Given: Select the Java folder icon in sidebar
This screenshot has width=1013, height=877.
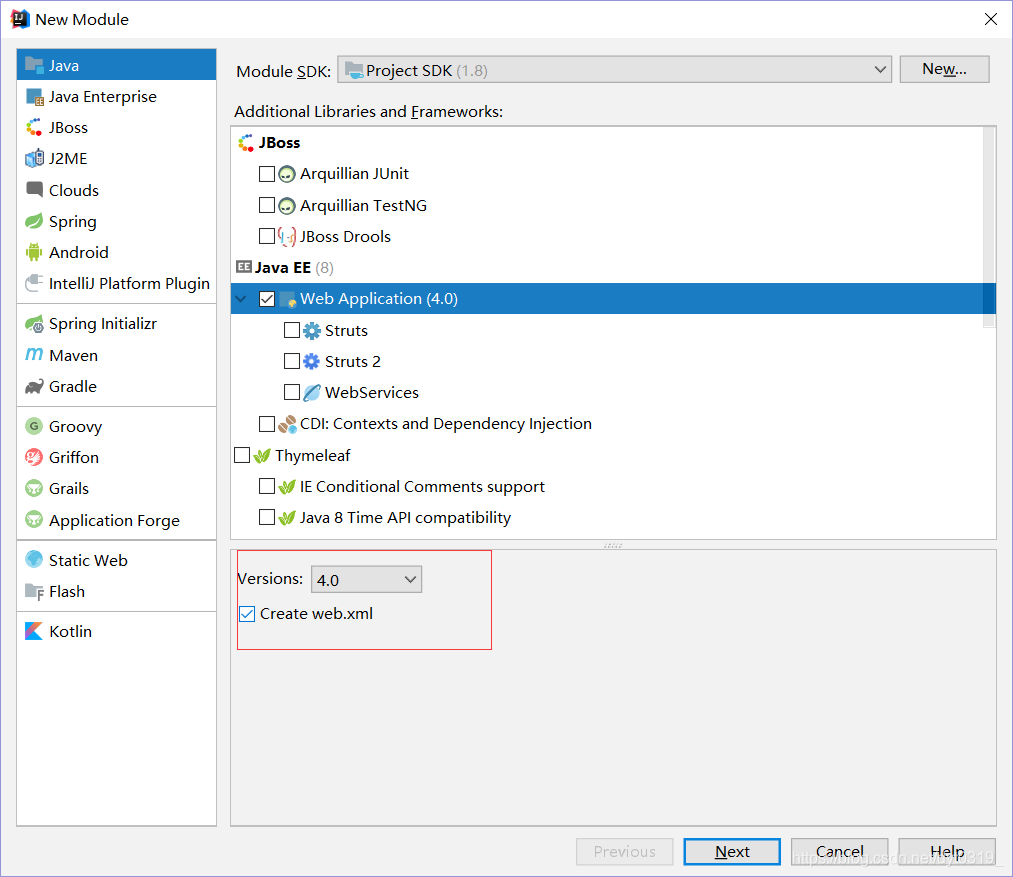Looking at the screenshot, I should (34, 65).
